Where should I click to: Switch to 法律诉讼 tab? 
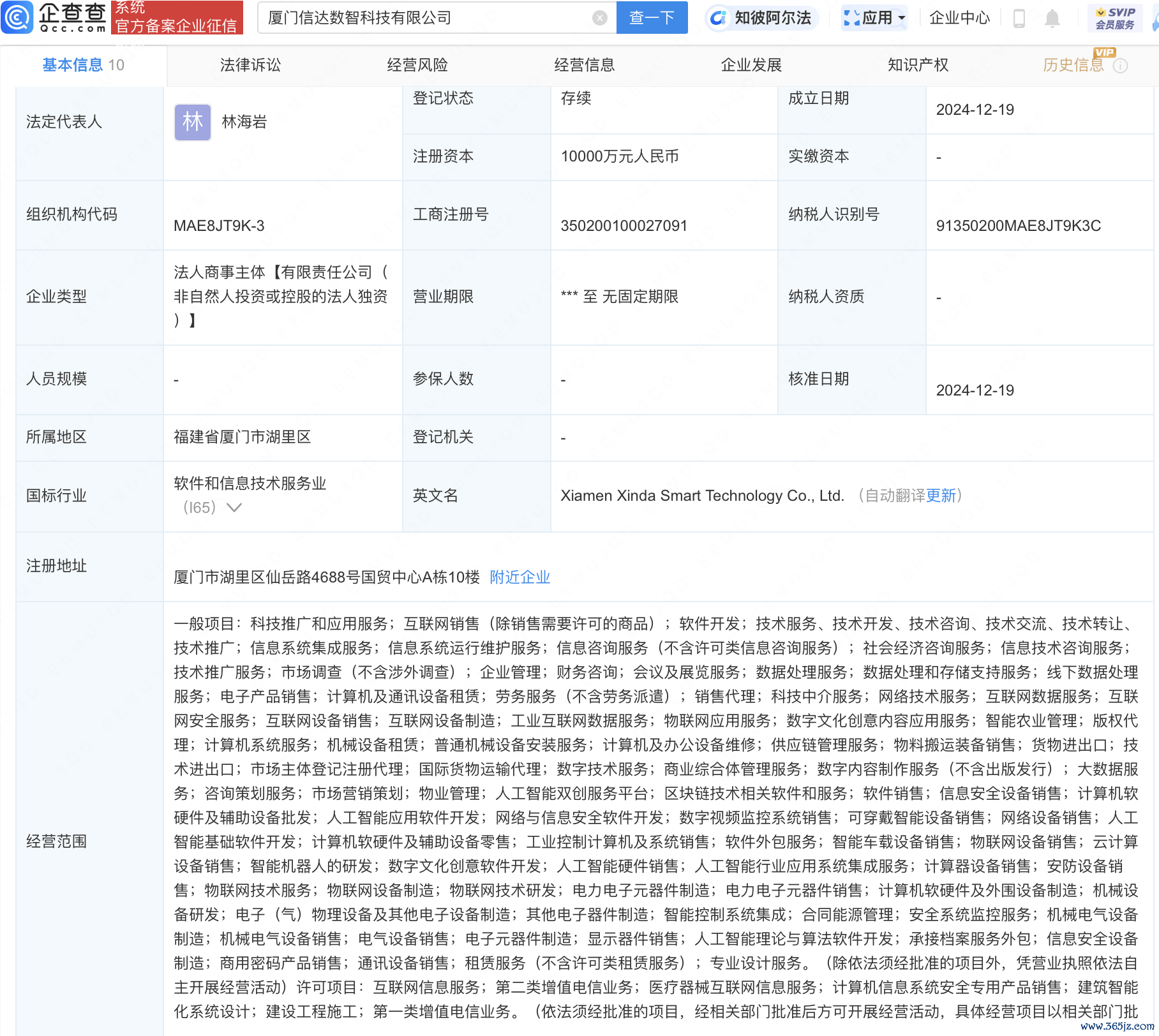pyautogui.click(x=250, y=65)
